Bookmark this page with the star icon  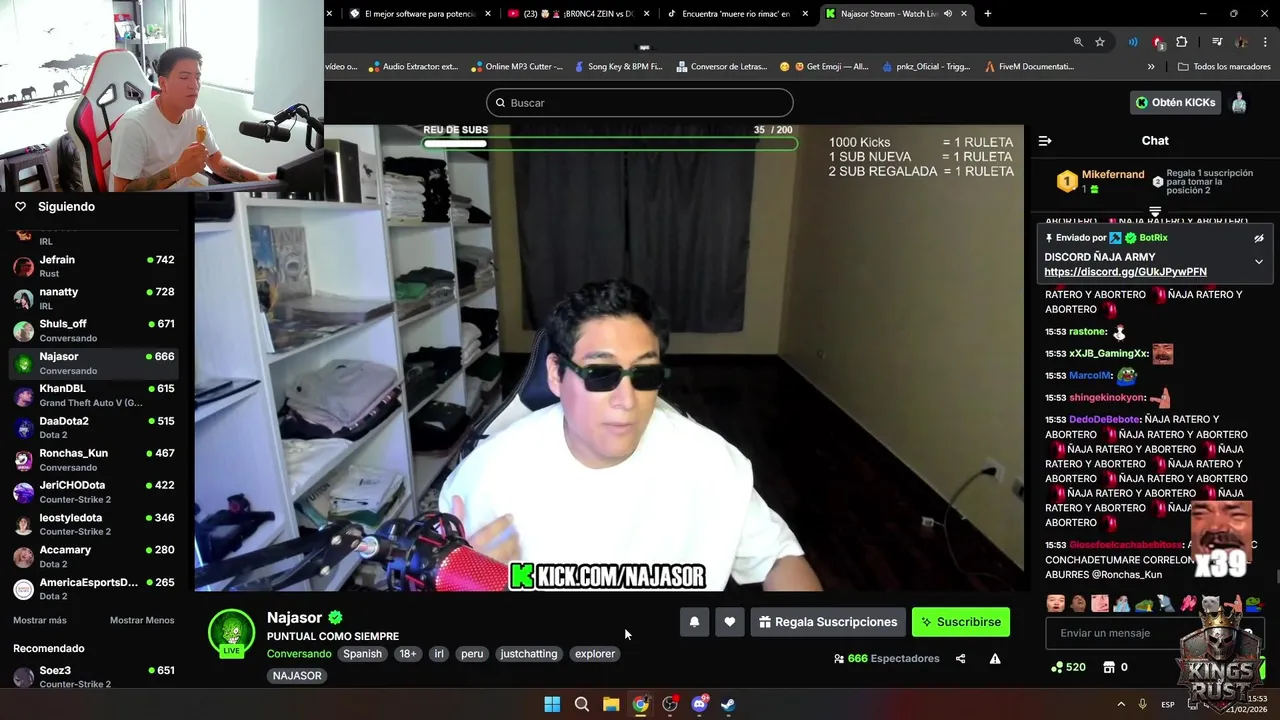pyautogui.click(x=1100, y=42)
